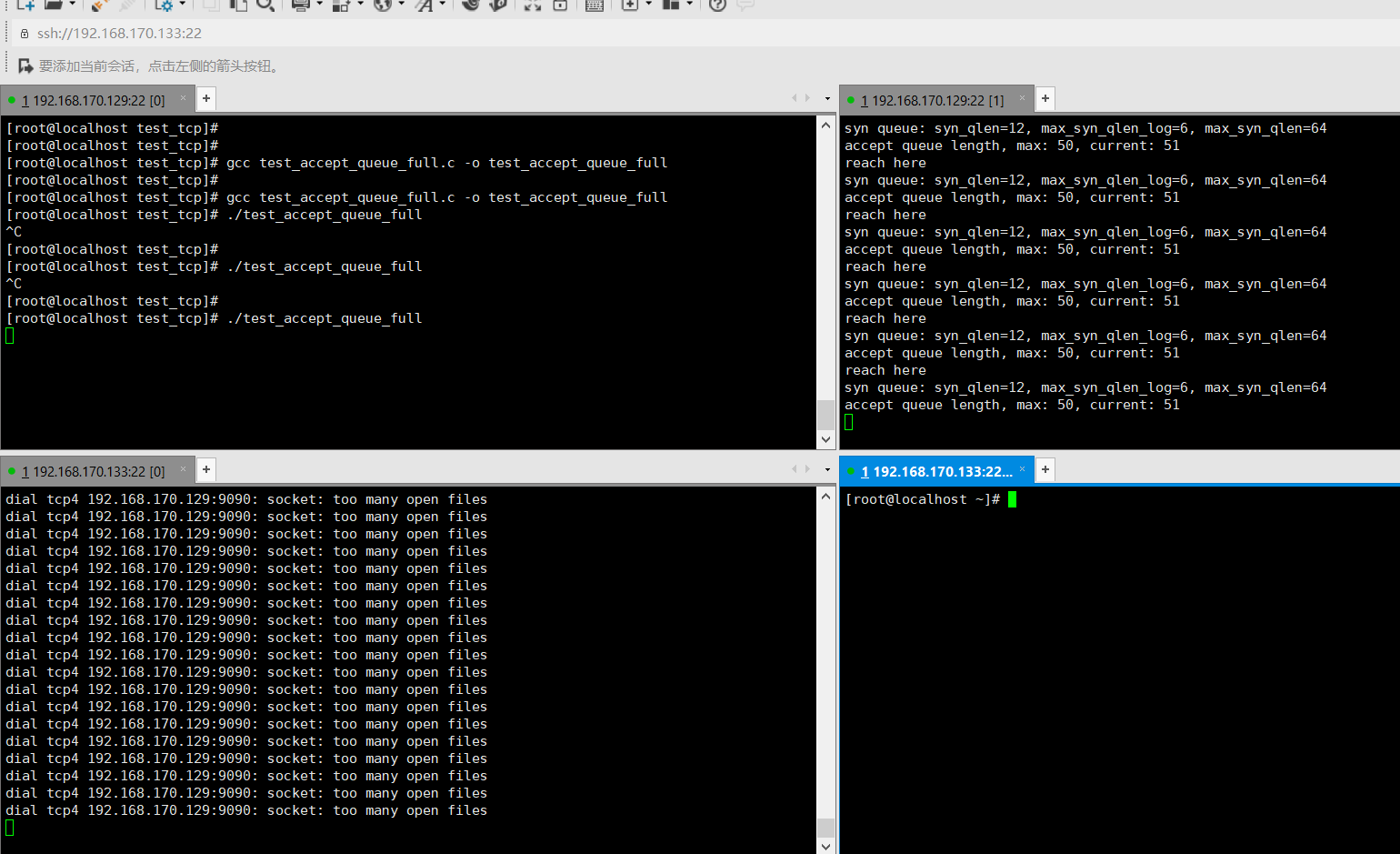Click top-left terminal scrollbar up arrow
The height and width of the screenshot is (854, 1400).
tap(825, 126)
